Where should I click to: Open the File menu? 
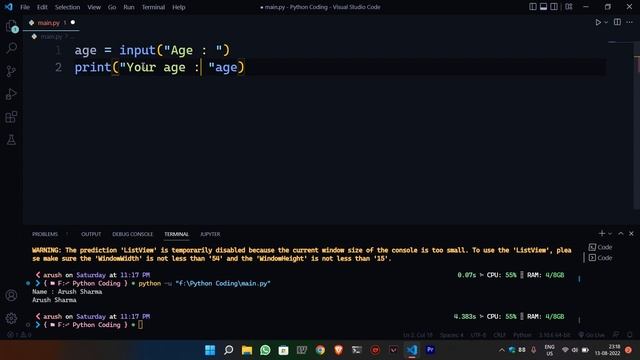25,7
